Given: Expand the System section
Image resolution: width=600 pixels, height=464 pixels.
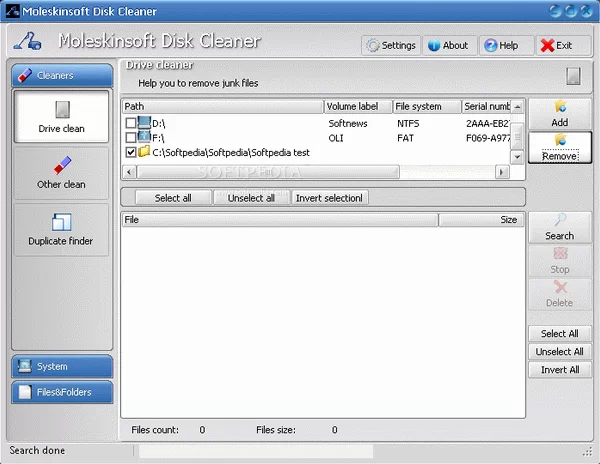Looking at the screenshot, I should (62, 366).
